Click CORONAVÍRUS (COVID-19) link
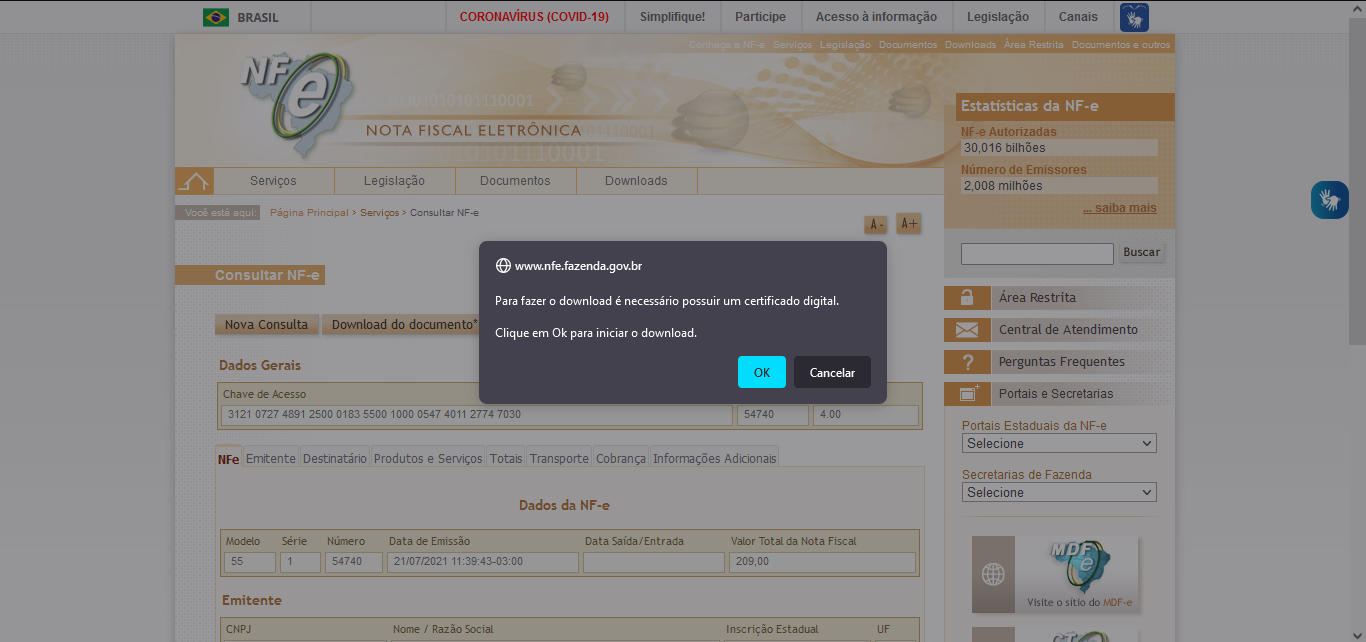This screenshot has width=1366, height=642. click(x=534, y=17)
